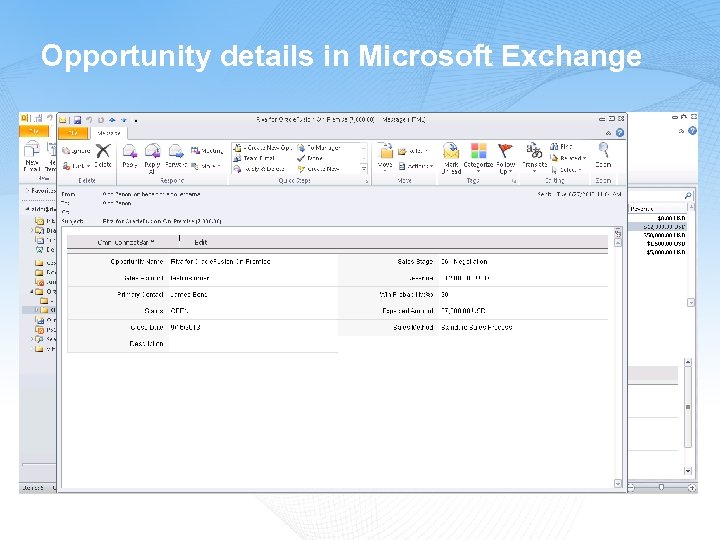Reply with Meeting in Respond group
Screen dimensions: 720x540
207,151
